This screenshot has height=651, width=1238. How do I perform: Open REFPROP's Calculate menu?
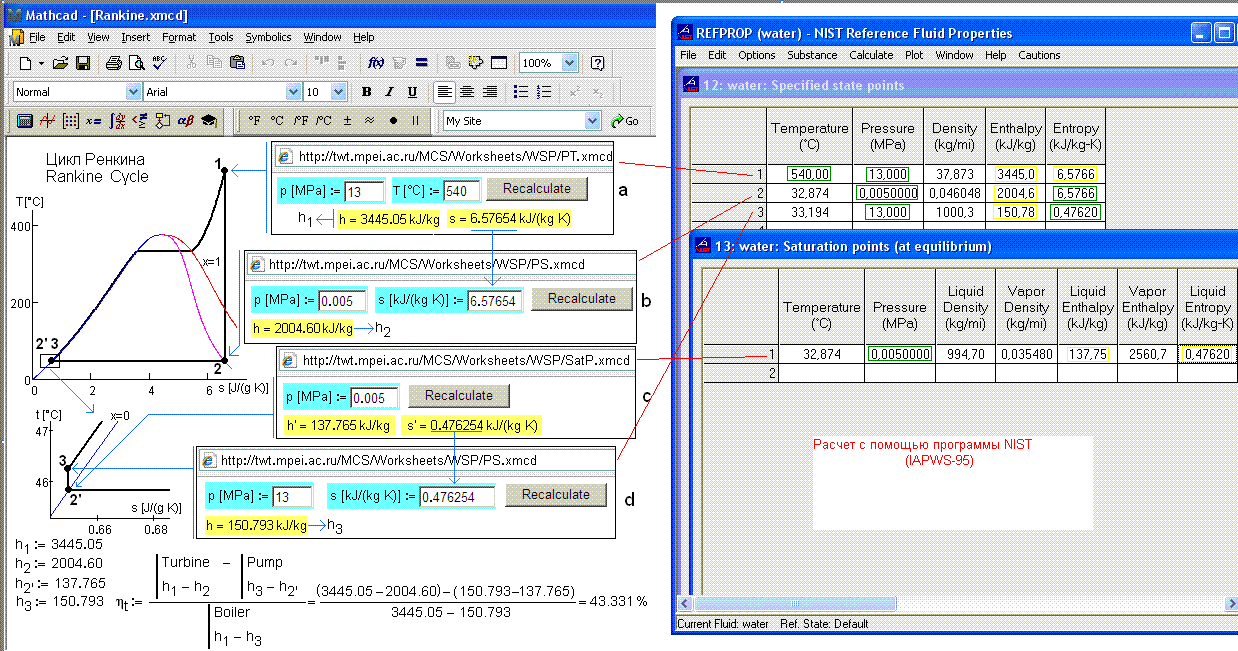pos(871,55)
